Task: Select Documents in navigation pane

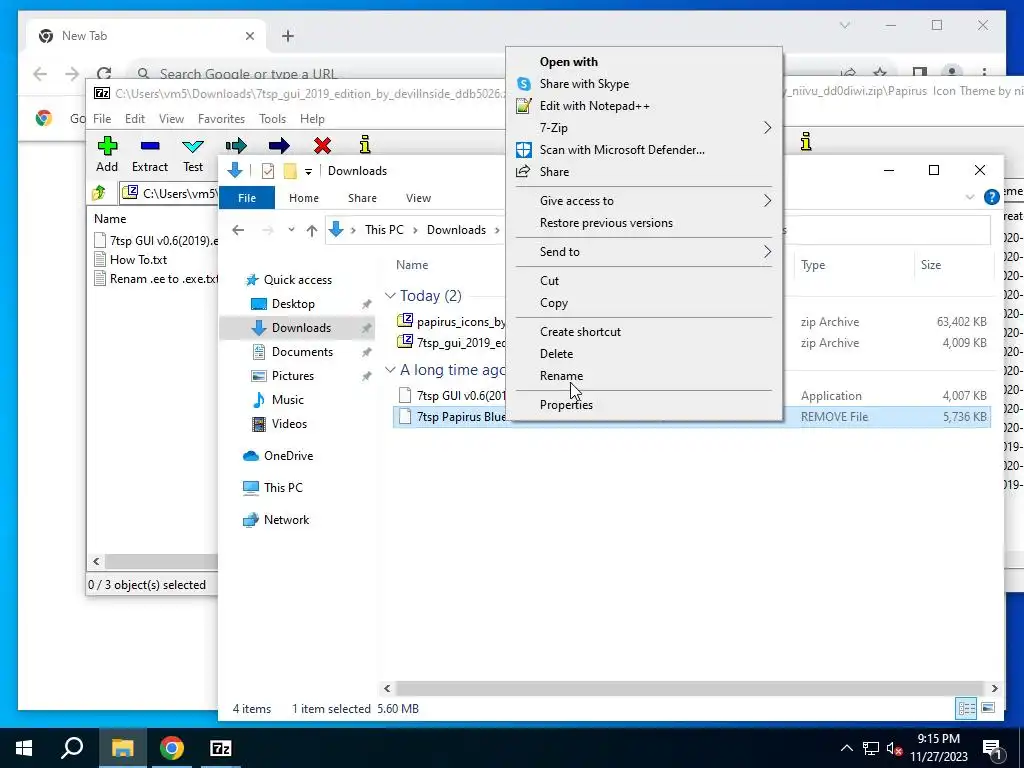Action: 302,352
